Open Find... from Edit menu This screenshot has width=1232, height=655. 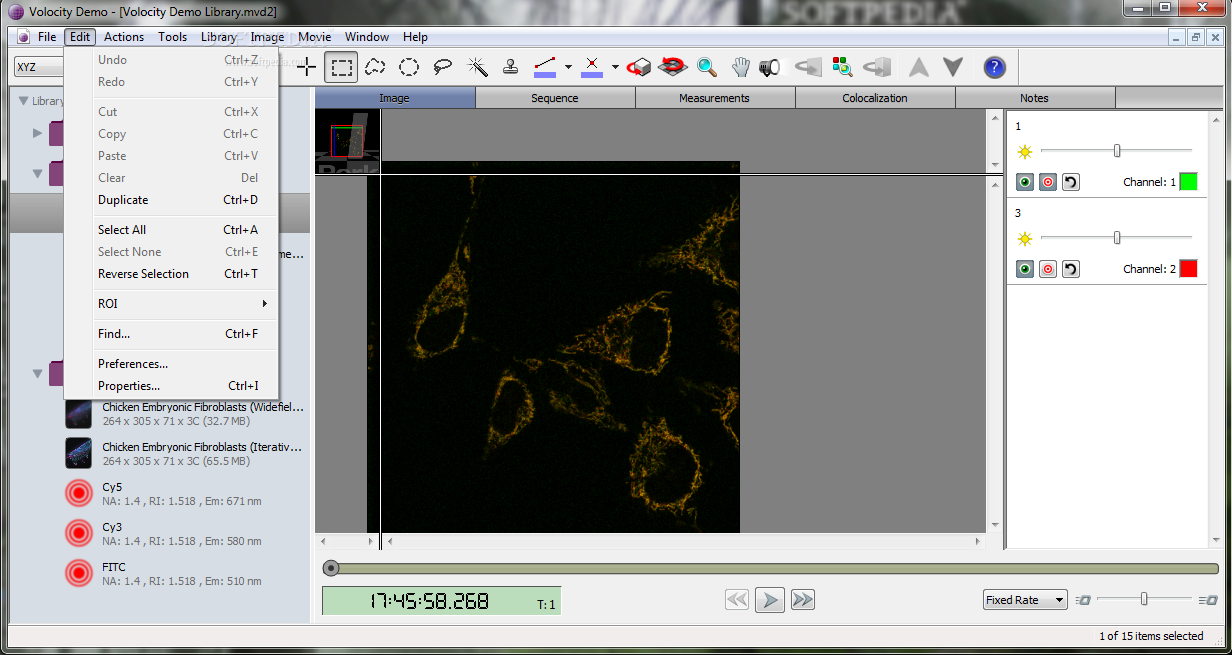(x=171, y=334)
